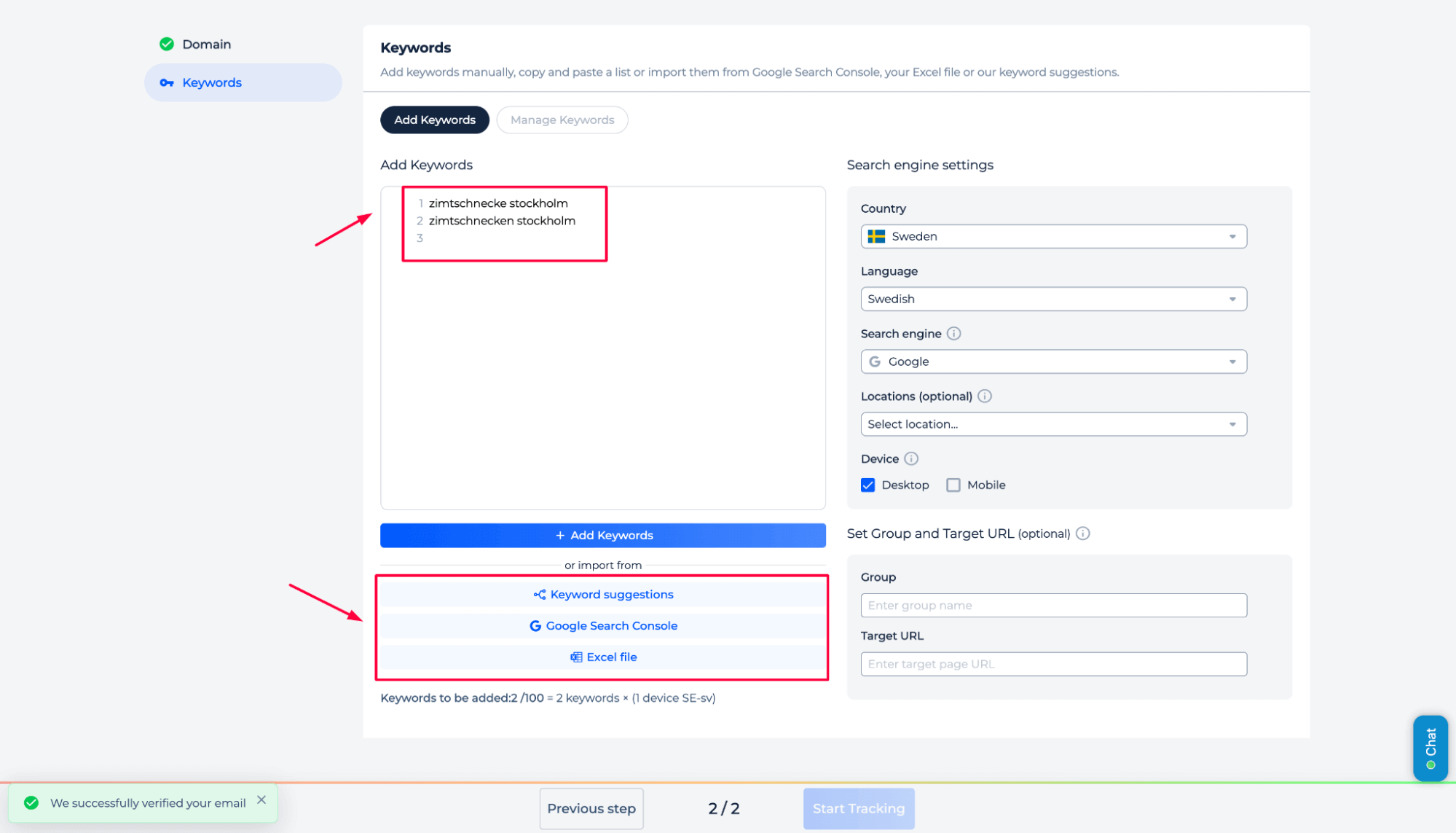
Task: Enable the Mobile device checkbox
Action: point(953,485)
